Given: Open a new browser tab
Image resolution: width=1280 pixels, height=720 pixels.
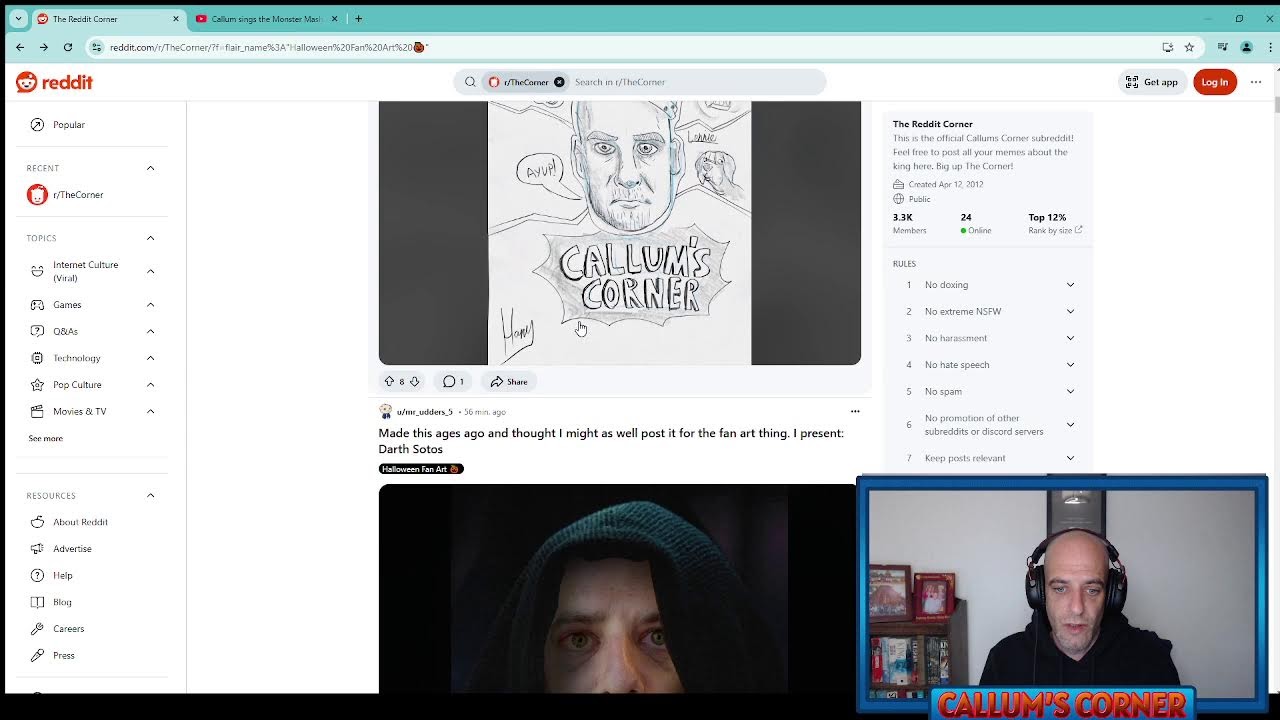Looking at the screenshot, I should [358, 18].
